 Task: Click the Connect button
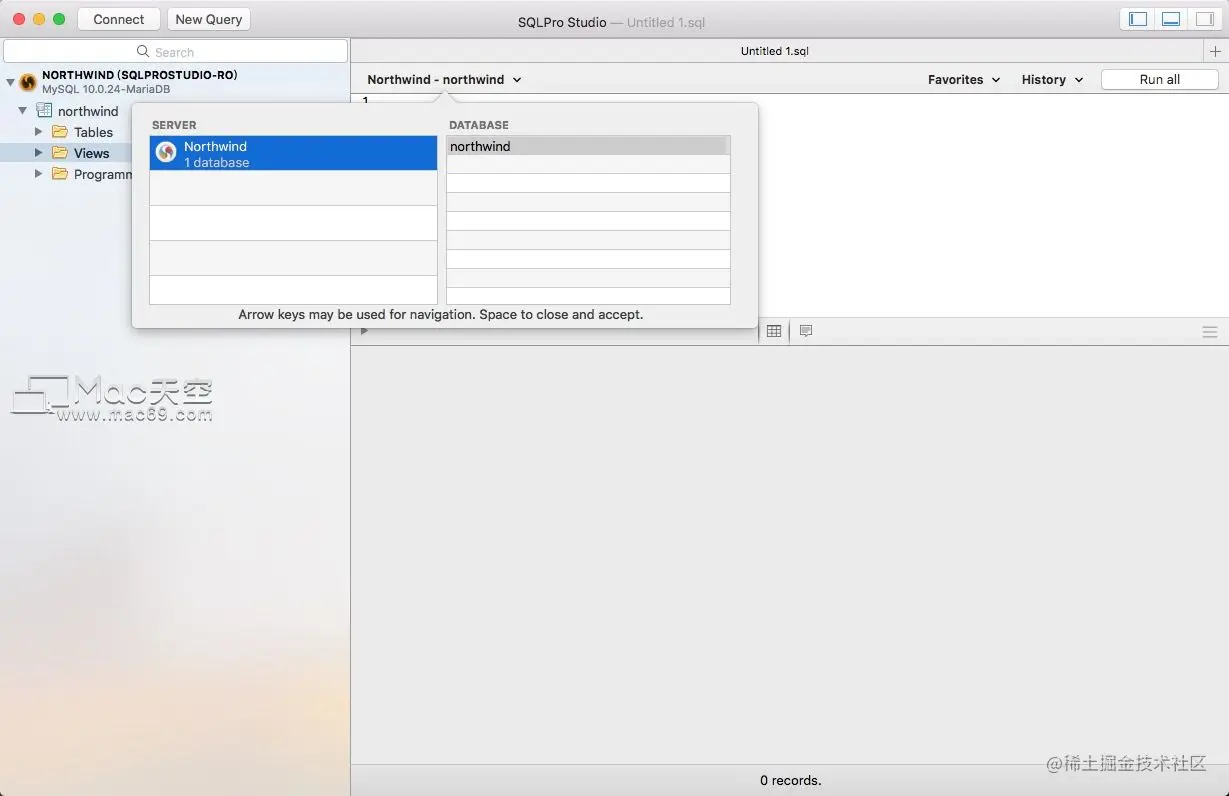click(119, 19)
